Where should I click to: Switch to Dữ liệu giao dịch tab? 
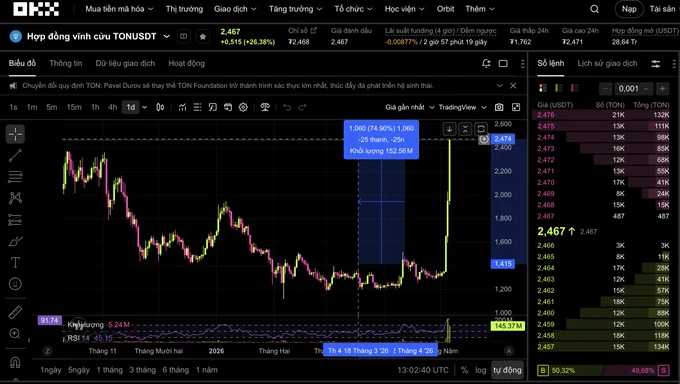tap(125, 63)
